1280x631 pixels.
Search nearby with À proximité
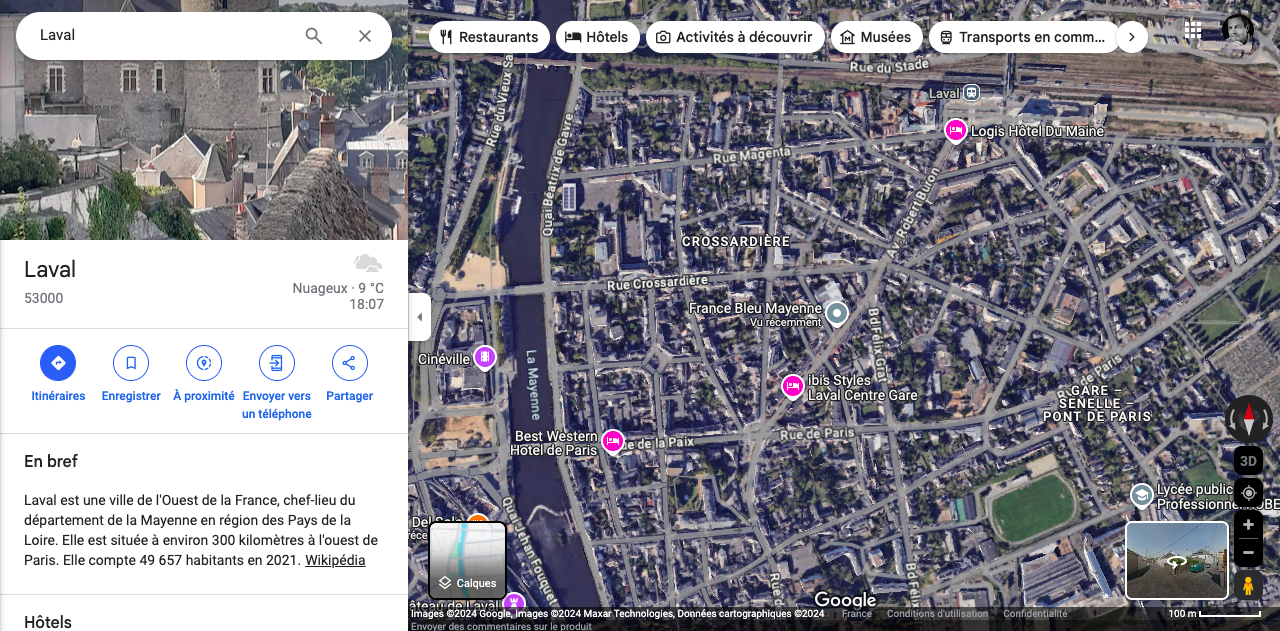(x=204, y=363)
